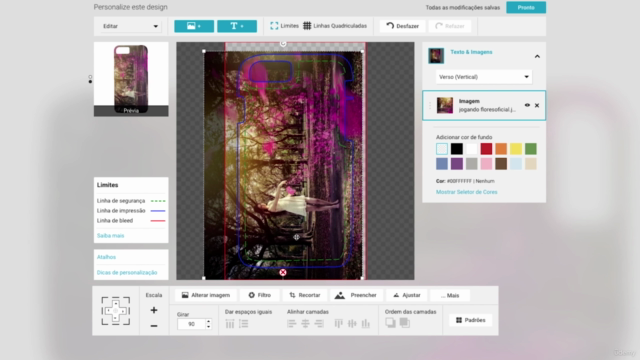Select the purple background color swatch
Viewport: 640px width, 360px height.
click(x=457, y=164)
